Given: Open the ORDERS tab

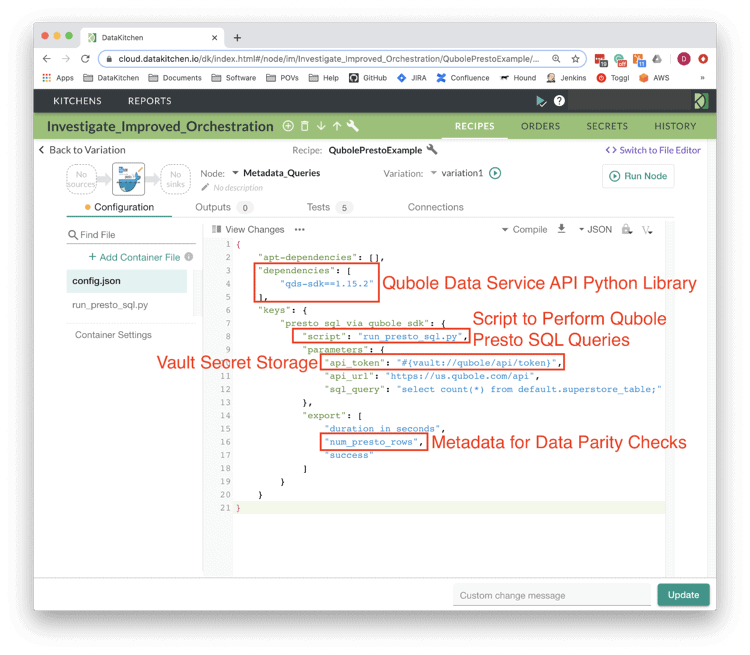Looking at the screenshot, I should pyautogui.click(x=540, y=126).
